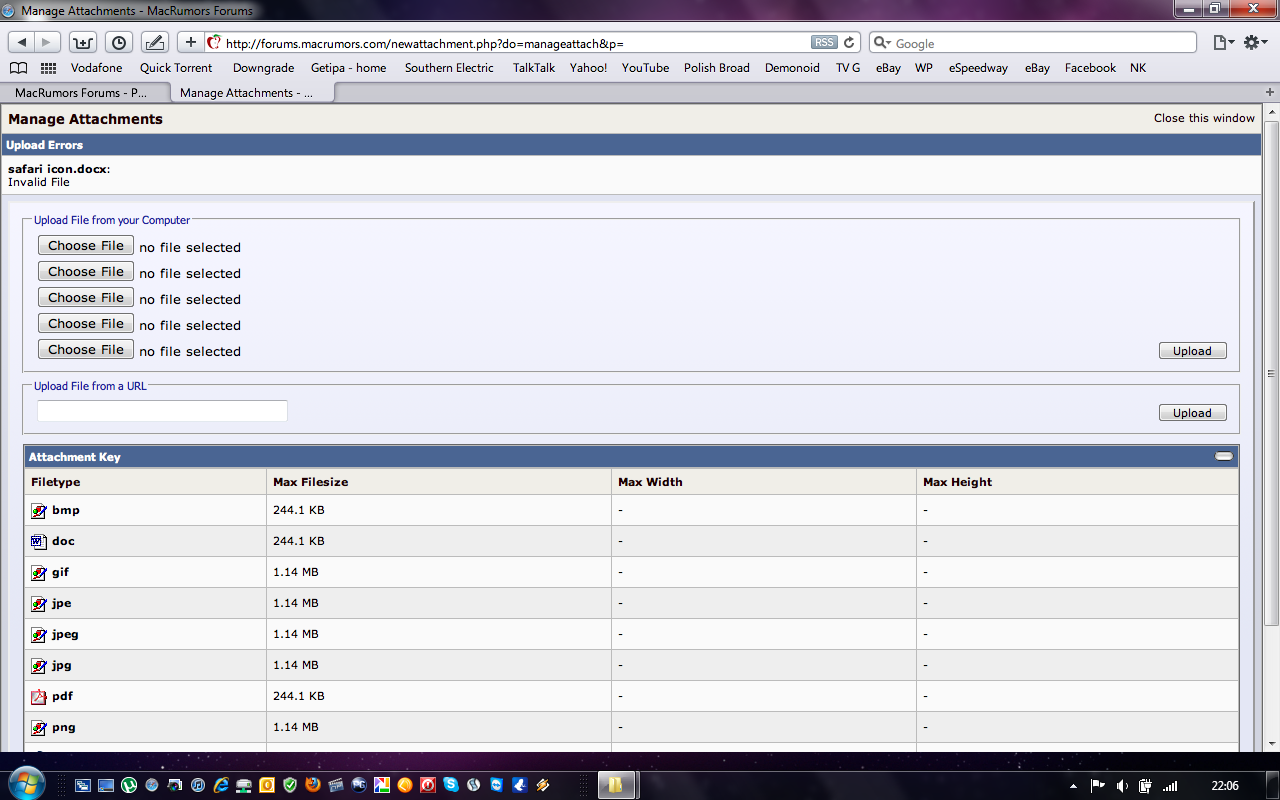Open the Facebook bookmark
The image size is (1280, 800).
click(x=1090, y=68)
